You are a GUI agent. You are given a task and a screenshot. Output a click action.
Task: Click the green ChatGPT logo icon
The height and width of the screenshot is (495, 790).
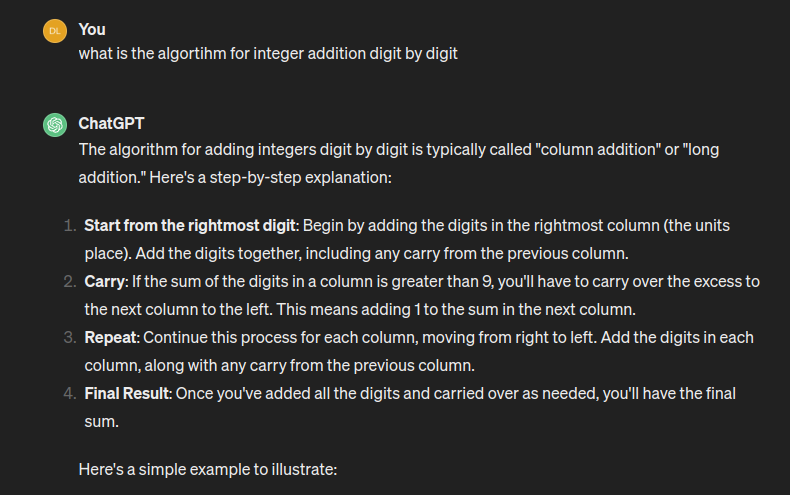55,125
